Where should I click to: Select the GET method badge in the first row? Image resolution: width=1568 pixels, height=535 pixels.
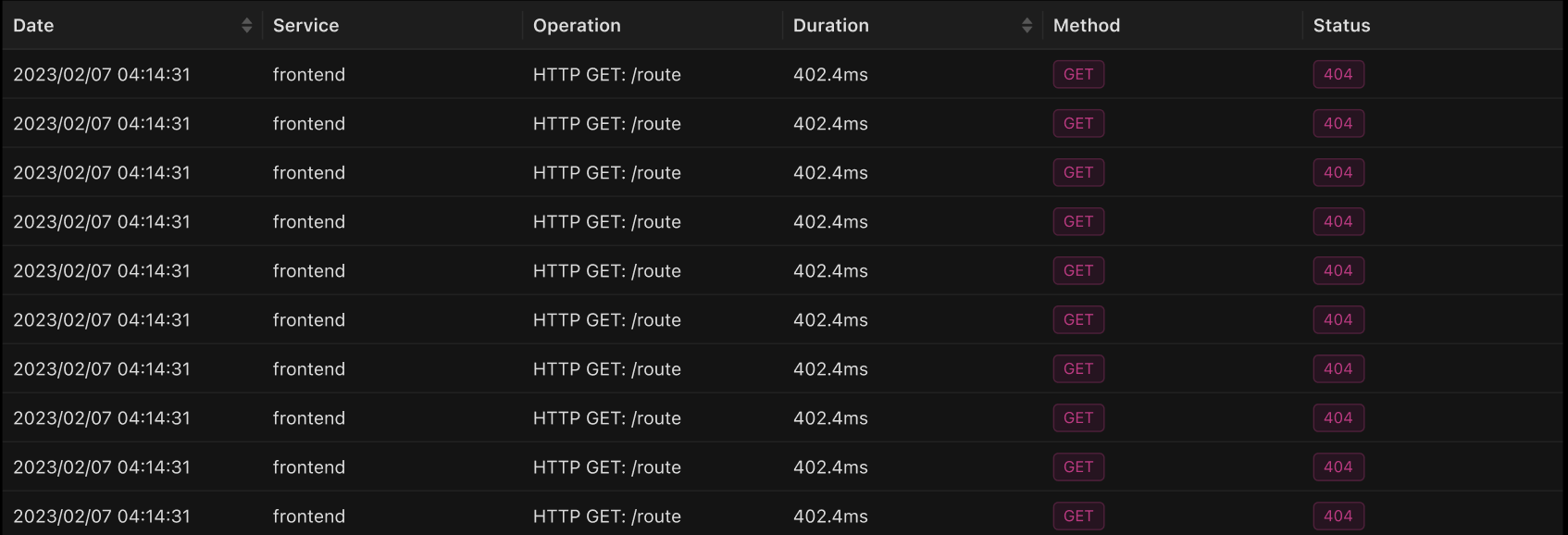(x=1078, y=74)
